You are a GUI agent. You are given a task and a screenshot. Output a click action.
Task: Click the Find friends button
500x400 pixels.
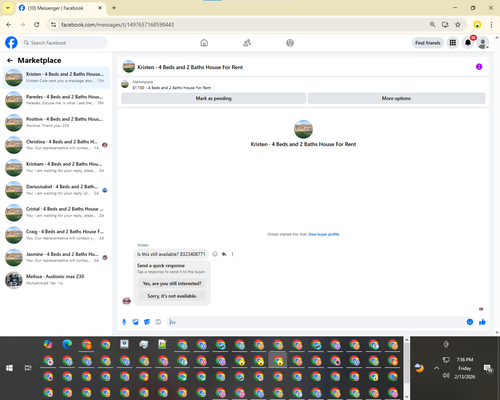(x=428, y=43)
